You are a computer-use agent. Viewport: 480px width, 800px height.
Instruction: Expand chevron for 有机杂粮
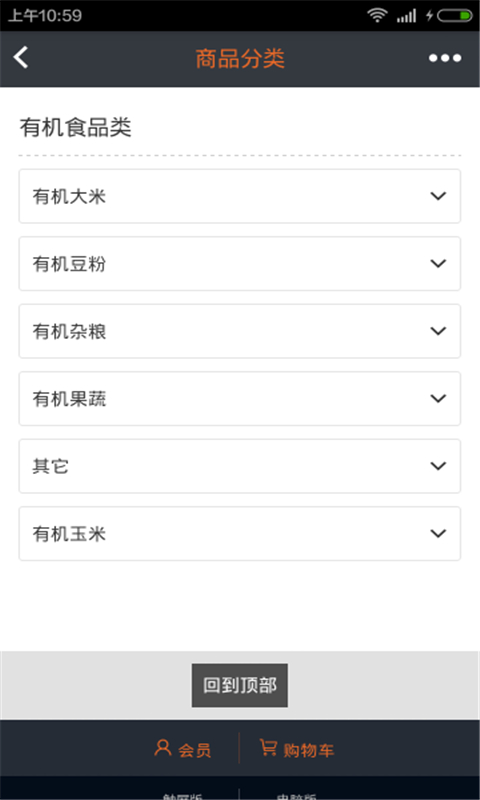pyautogui.click(x=438, y=331)
